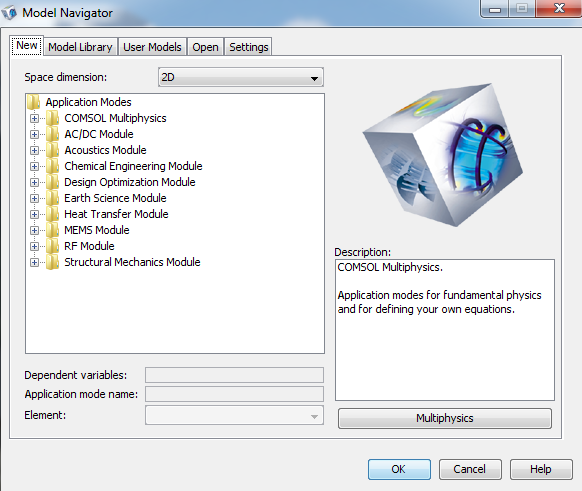Image resolution: width=582 pixels, height=491 pixels.
Task: Click the Dependent variables field
Action: [234, 375]
